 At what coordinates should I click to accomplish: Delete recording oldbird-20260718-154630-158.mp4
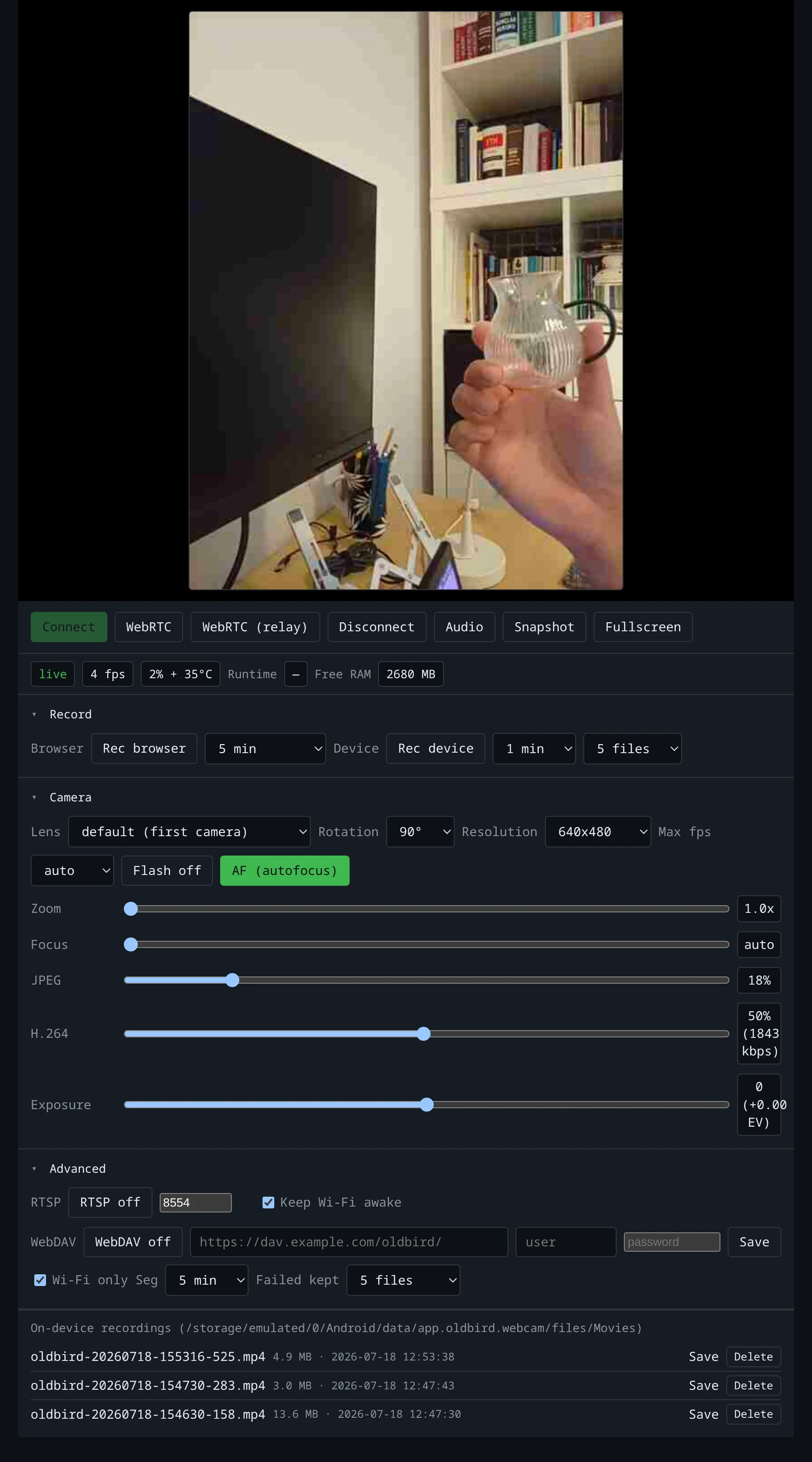point(753,1414)
